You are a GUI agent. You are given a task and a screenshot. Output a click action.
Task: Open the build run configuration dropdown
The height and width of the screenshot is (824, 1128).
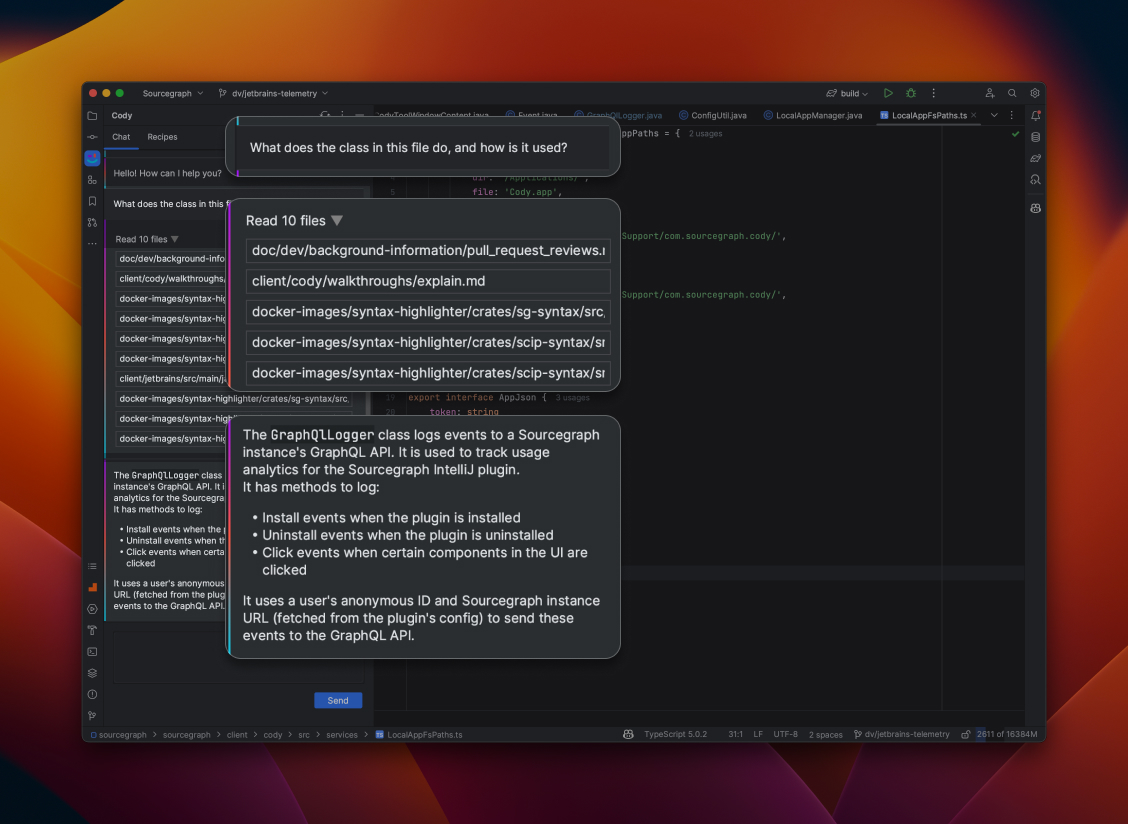pyautogui.click(x=847, y=94)
